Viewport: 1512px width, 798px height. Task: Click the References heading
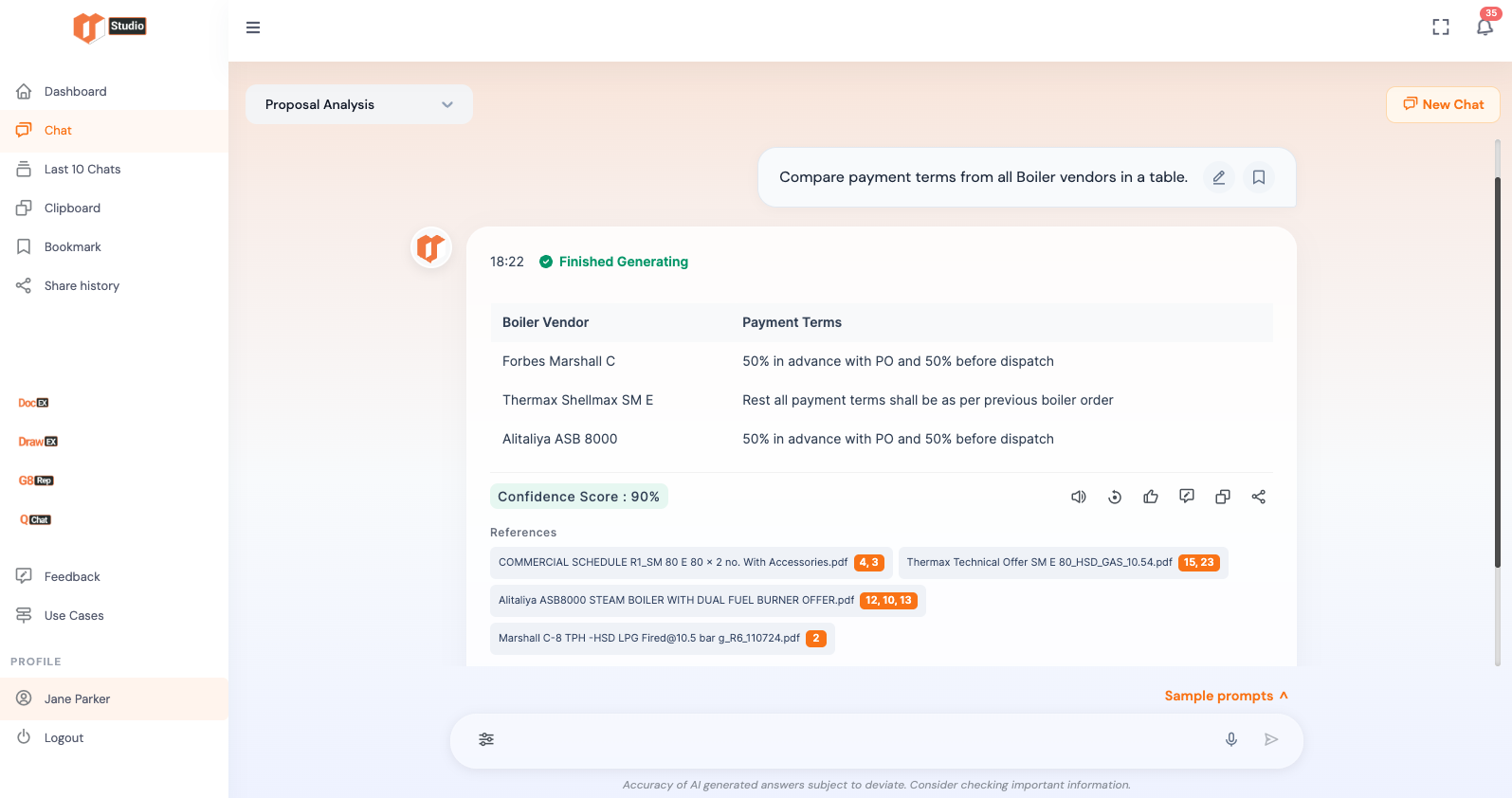click(x=523, y=533)
